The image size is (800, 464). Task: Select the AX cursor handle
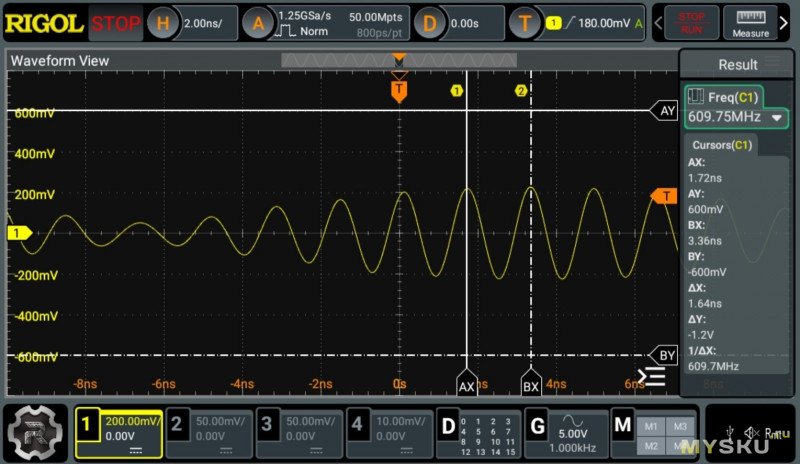pyautogui.click(x=467, y=385)
